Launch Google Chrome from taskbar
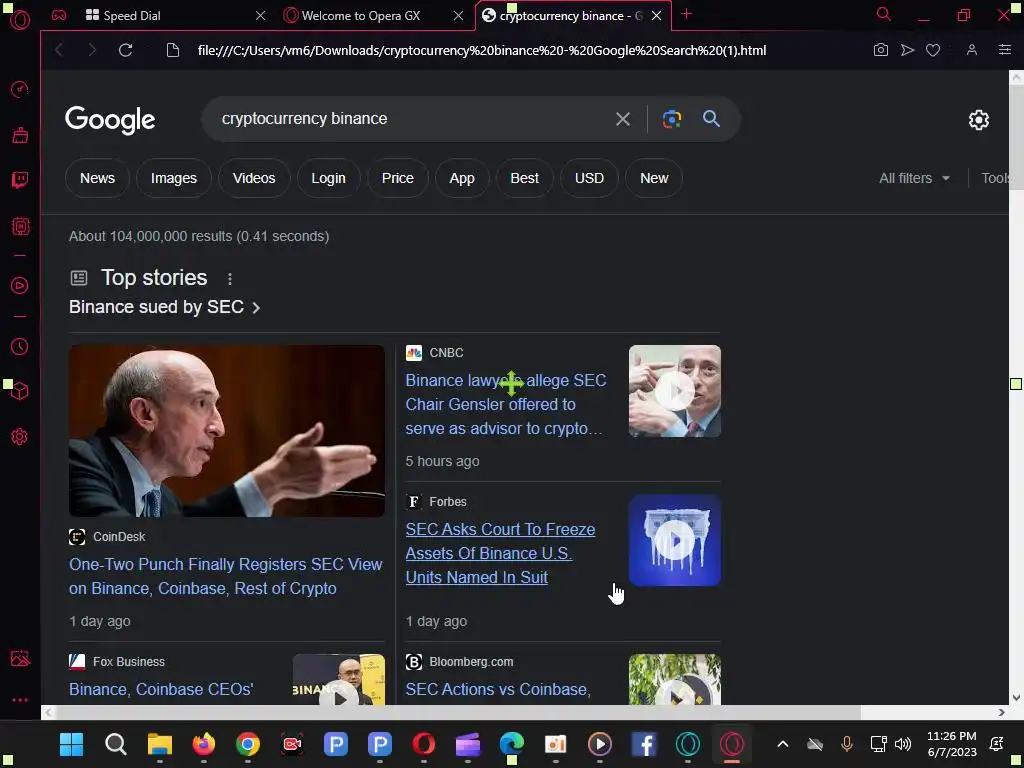The image size is (1024, 768). tap(248, 744)
